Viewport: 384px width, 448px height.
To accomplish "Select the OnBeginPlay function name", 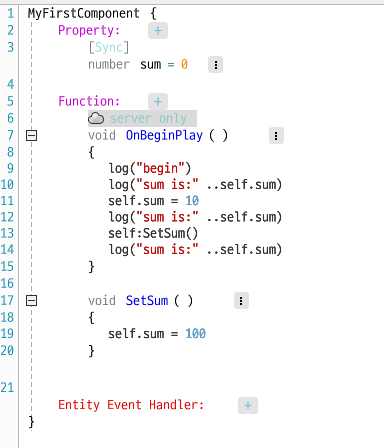I will coord(164,135).
